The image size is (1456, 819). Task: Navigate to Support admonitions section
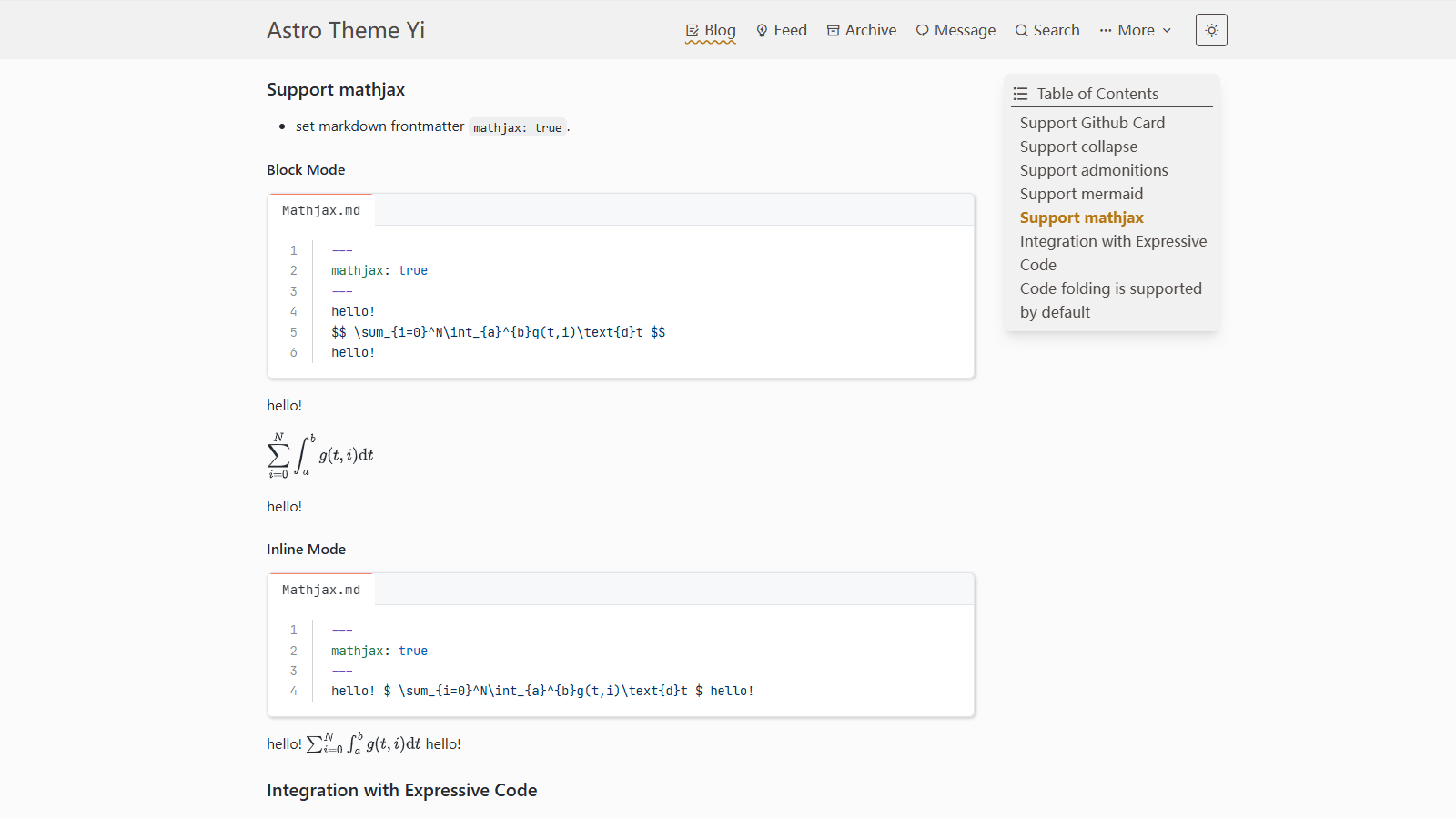[x=1094, y=170]
